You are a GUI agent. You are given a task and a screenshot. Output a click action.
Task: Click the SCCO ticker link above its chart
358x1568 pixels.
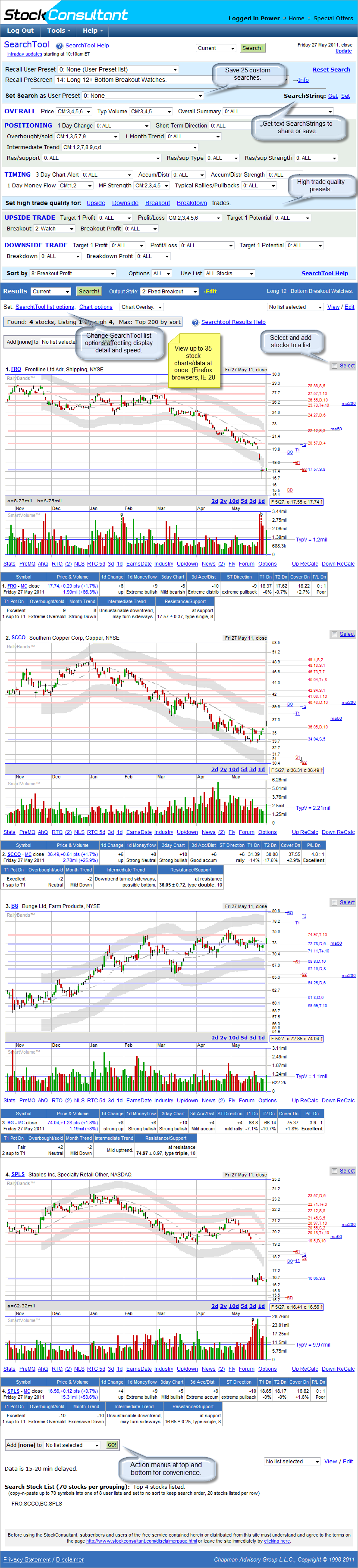pos(18,638)
